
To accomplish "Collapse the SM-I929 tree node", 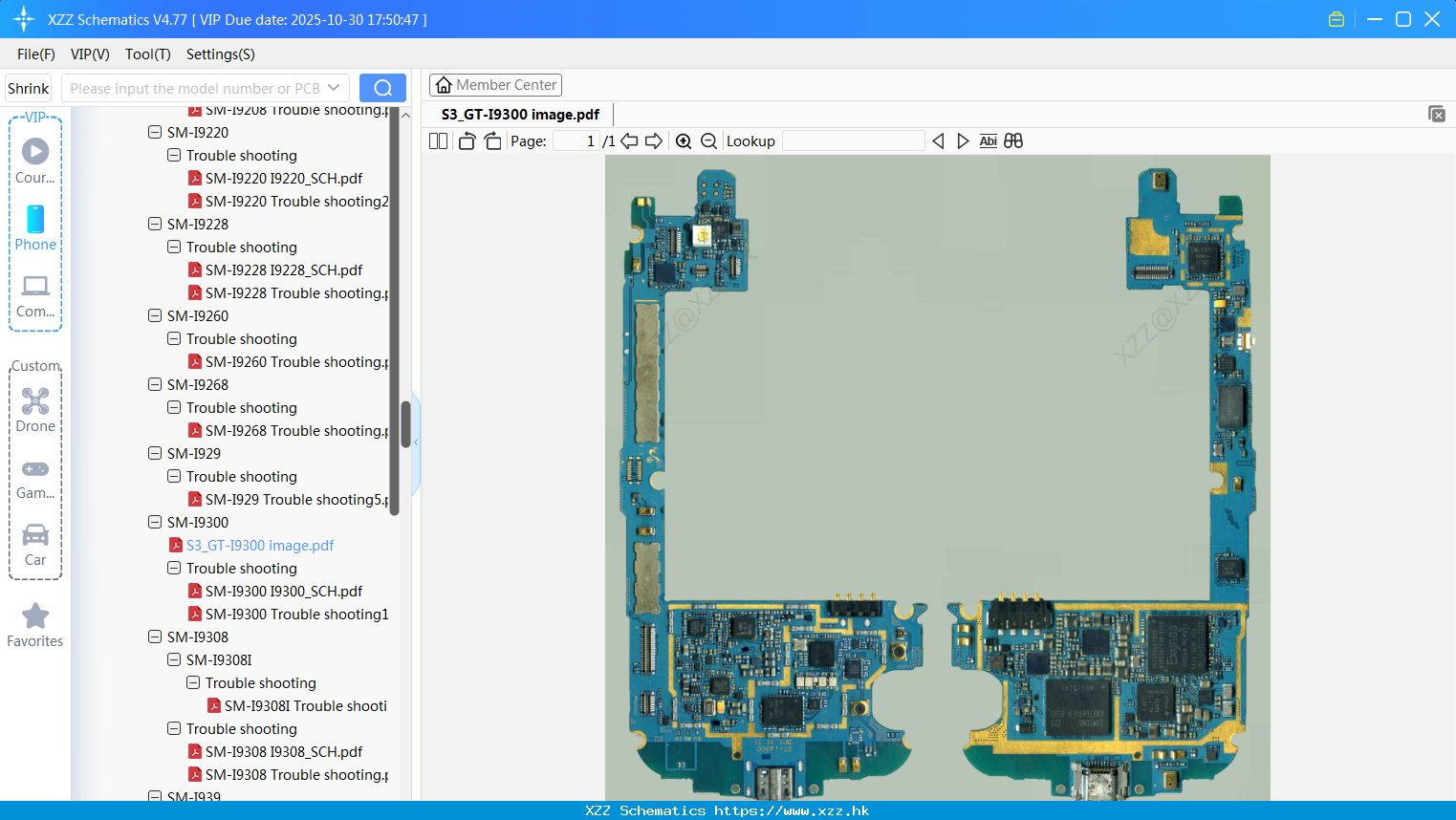I will coord(155,453).
